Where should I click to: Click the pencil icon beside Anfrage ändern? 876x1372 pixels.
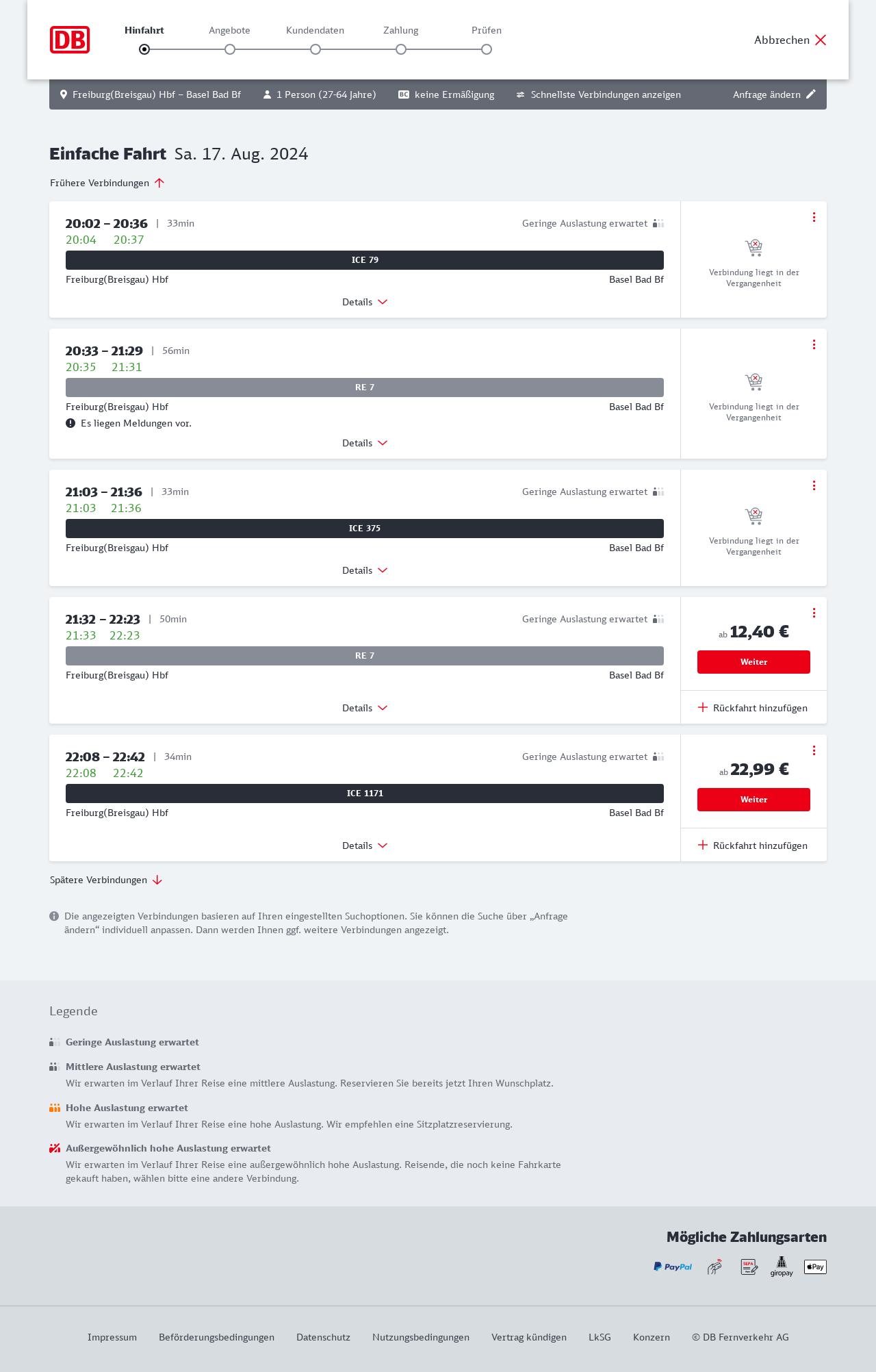pos(811,94)
